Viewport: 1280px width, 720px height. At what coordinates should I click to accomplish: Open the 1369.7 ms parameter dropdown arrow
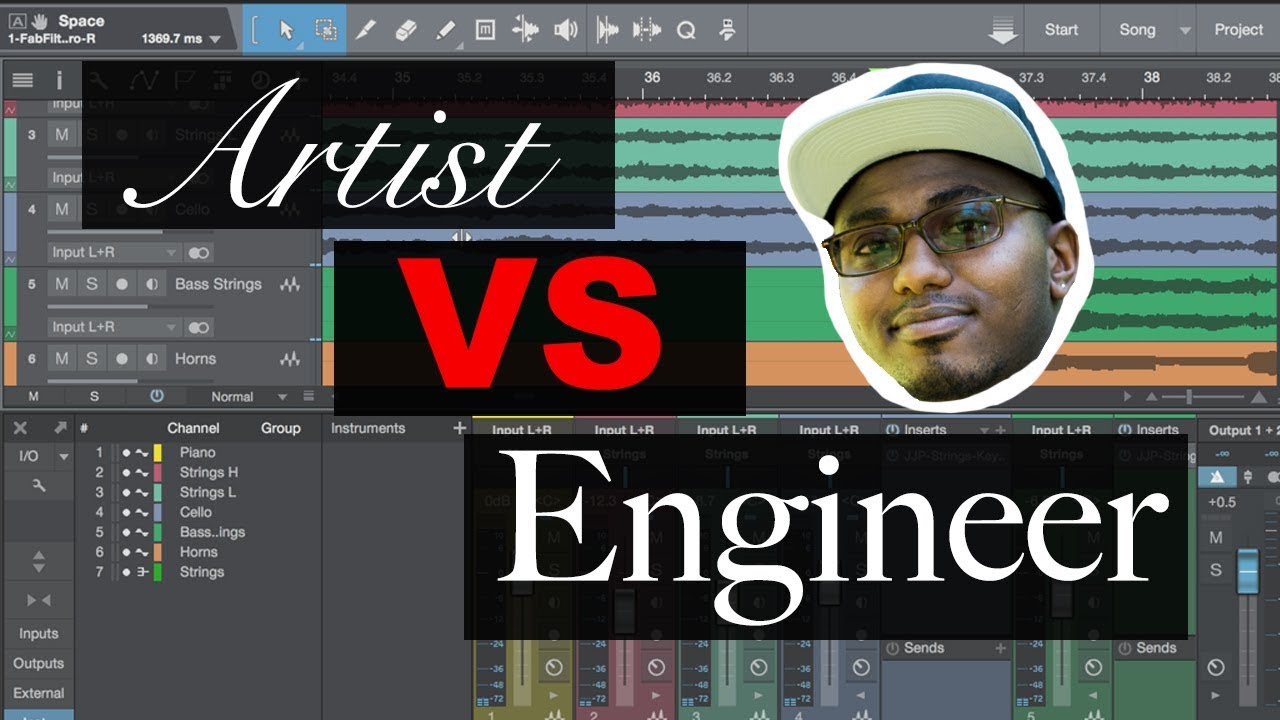(x=217, y=40)
